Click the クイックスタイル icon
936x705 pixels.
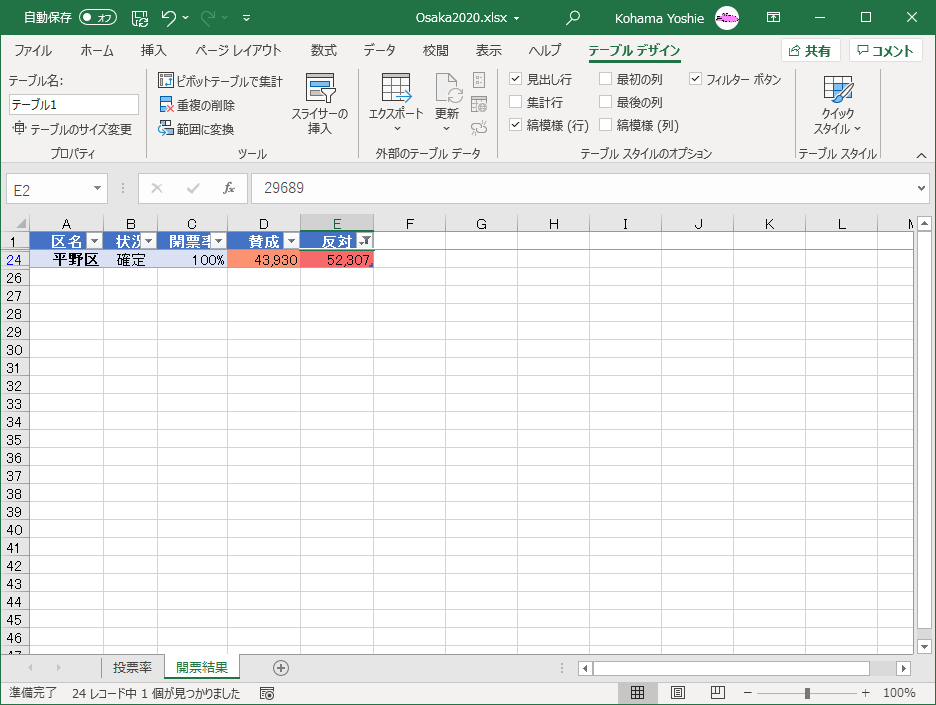[838, 90]
